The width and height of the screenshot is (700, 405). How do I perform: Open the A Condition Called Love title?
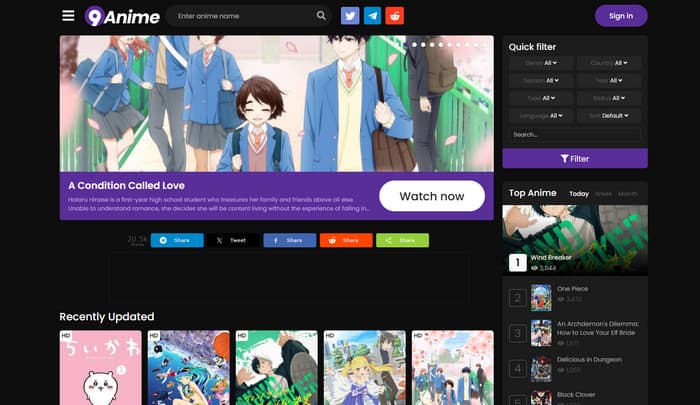point(126,185)
